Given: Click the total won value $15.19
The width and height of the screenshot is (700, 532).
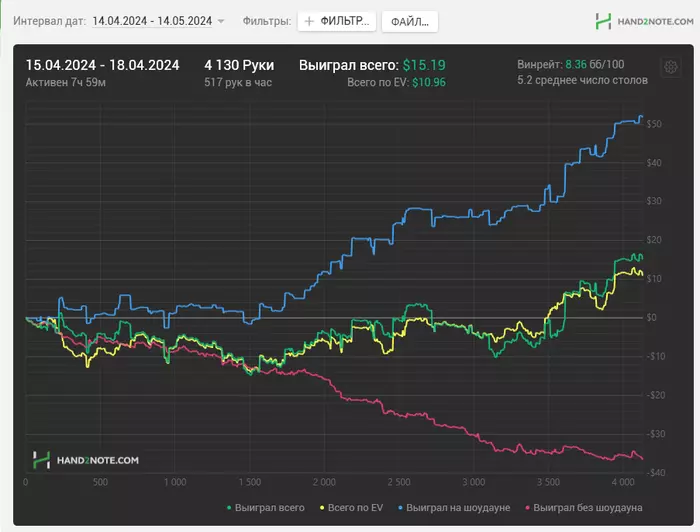Looking at the screenshot, I should [424, 65].
